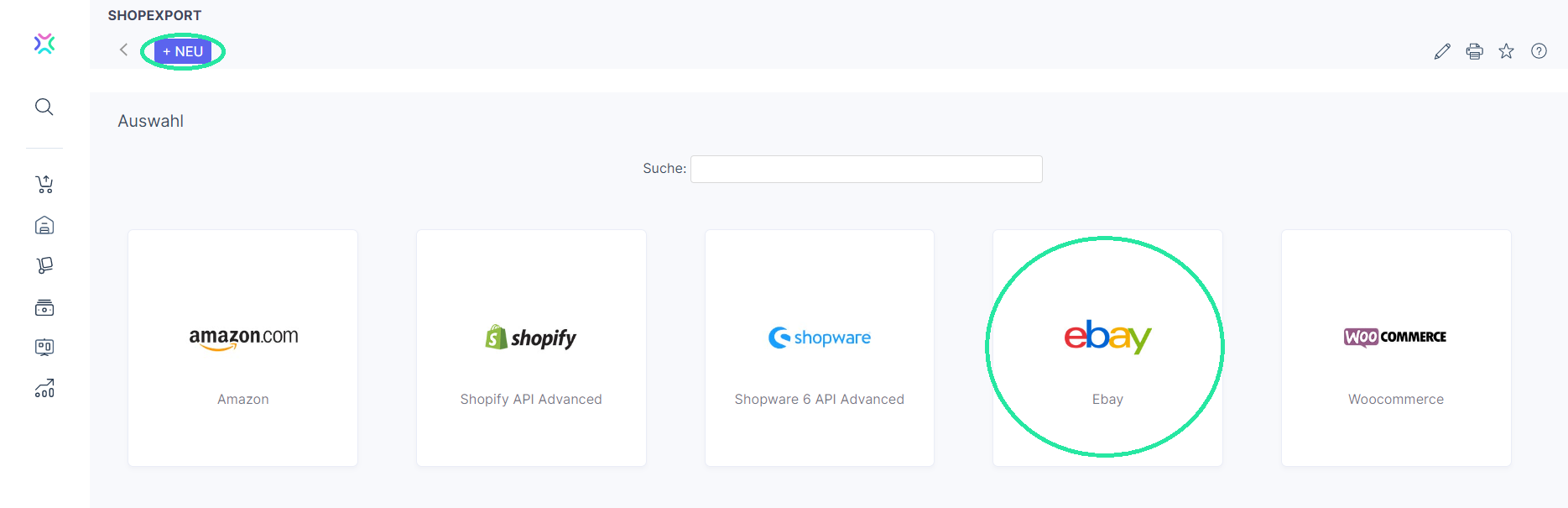This screenshot has height=508, width=1568.
Task: Open help with question mark icon
Action: point(1539,51)
